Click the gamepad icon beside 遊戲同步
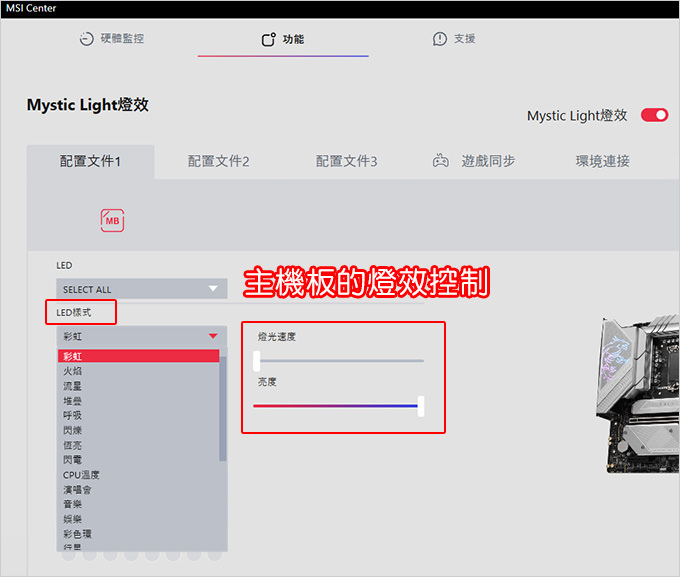 [x=441, y=161]
